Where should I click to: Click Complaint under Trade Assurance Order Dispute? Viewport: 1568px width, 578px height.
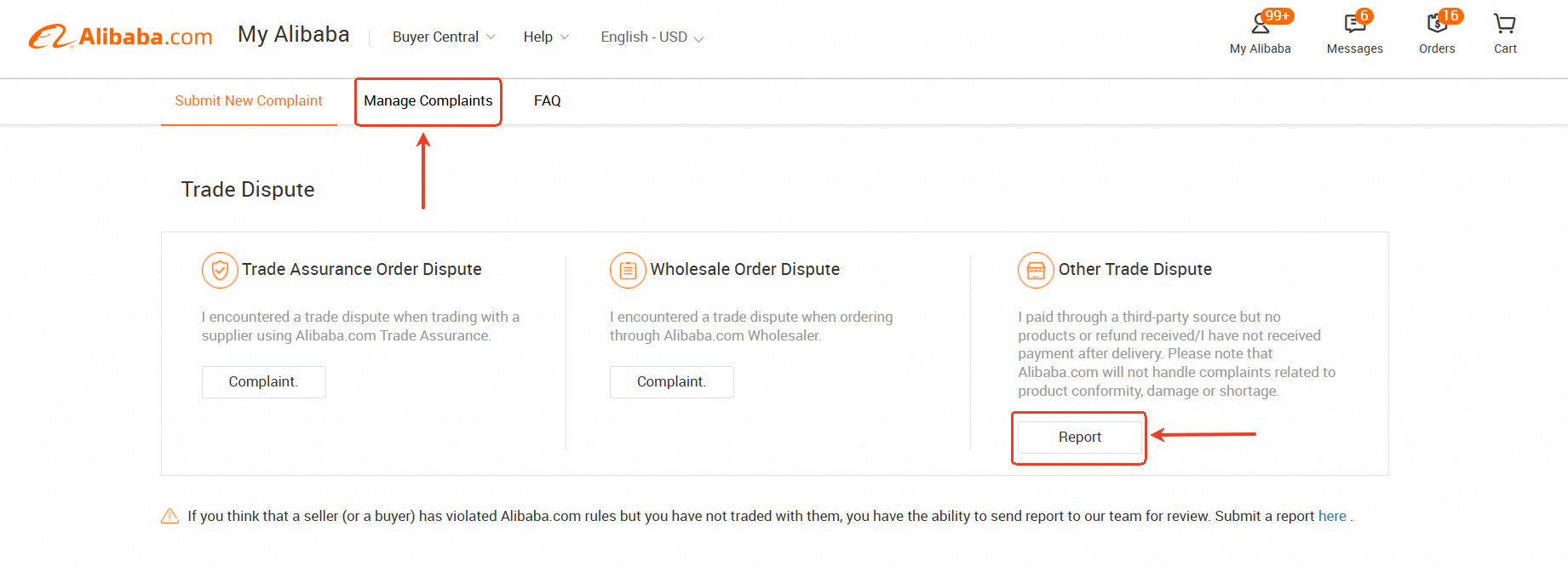263,381
